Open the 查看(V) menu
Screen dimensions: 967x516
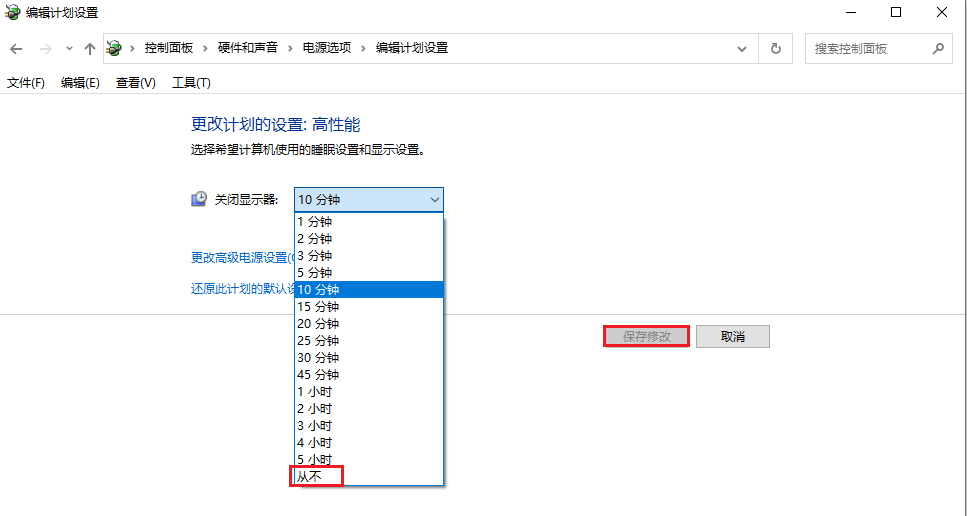(x=136, y=83)
